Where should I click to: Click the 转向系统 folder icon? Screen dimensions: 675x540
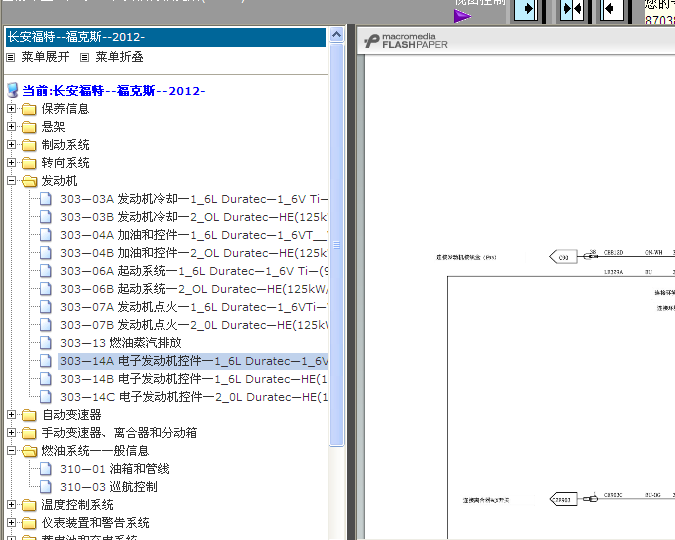[x=29, y=163]
